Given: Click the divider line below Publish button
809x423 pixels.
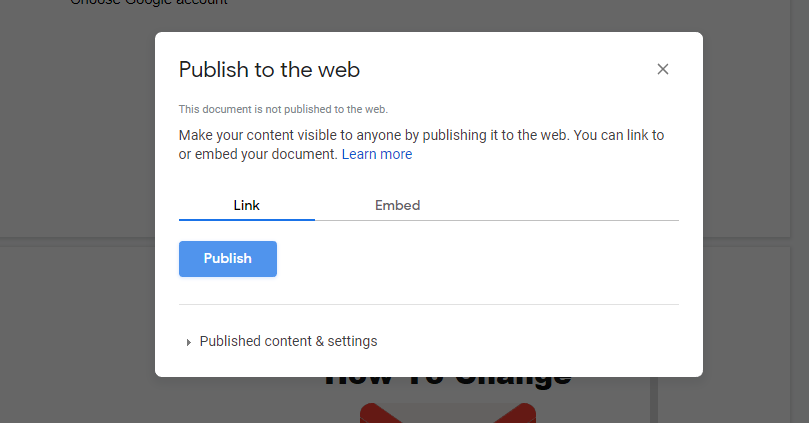Looking at the screenshot, I should coord(428,304).
